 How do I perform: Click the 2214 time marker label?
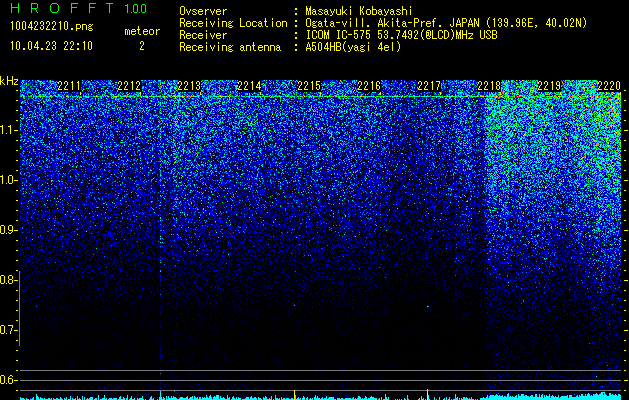249,86
